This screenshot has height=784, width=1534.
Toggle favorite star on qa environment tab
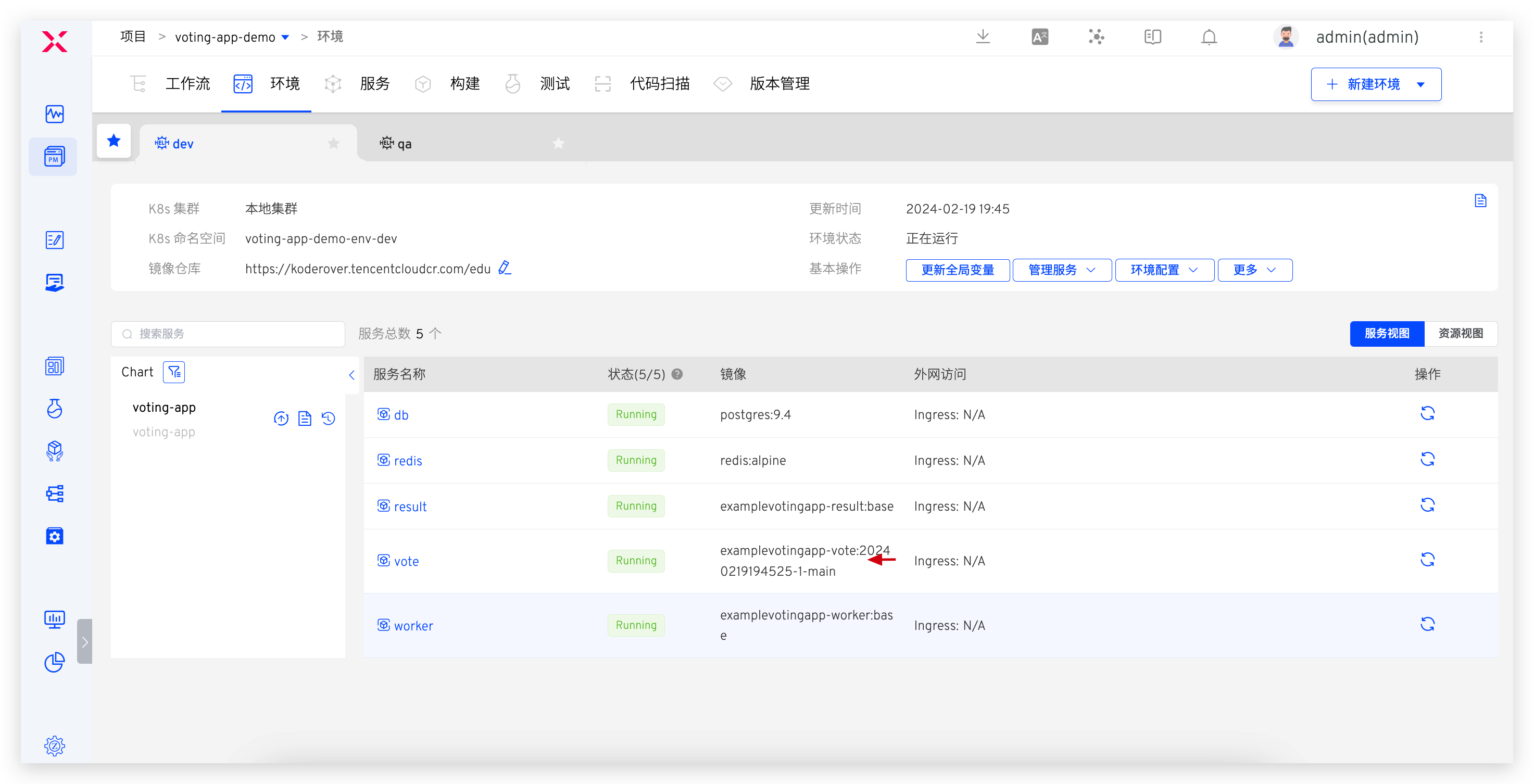coord(558,144)
